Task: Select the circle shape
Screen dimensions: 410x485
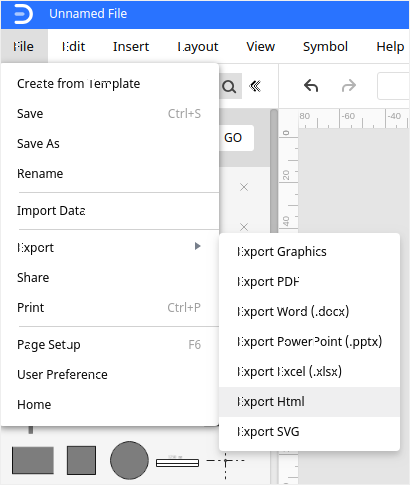Action: point(129,460)
